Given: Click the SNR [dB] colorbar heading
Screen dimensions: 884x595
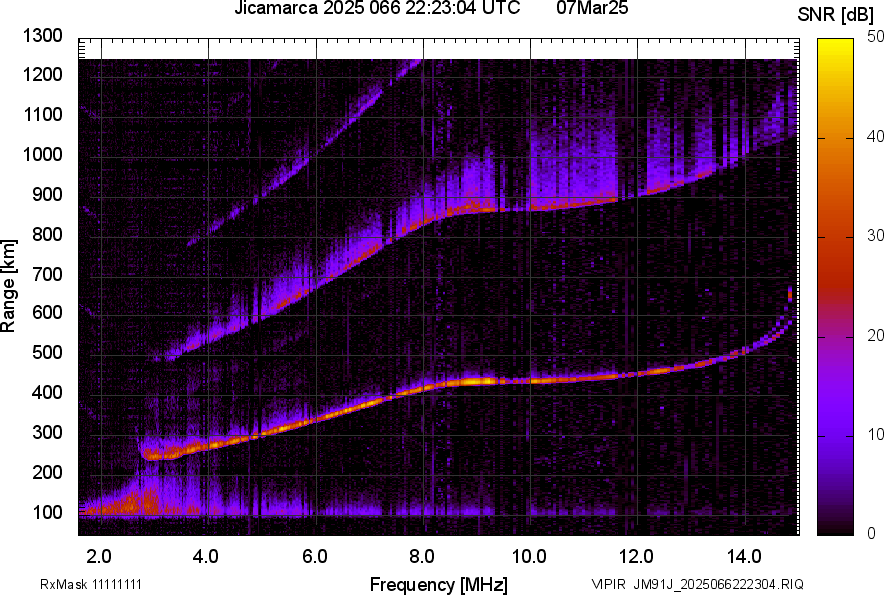Looking at the screenshot, I should (835, 14).
